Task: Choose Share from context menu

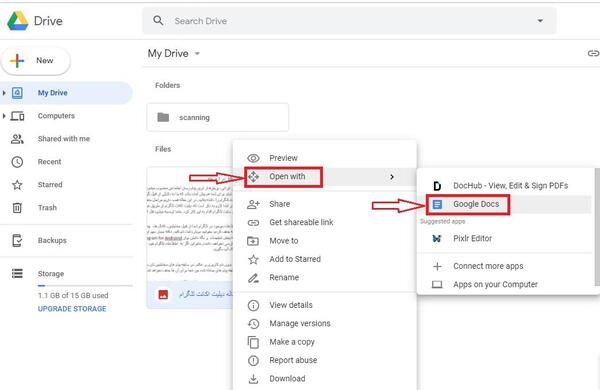Action: coord(324,204)
